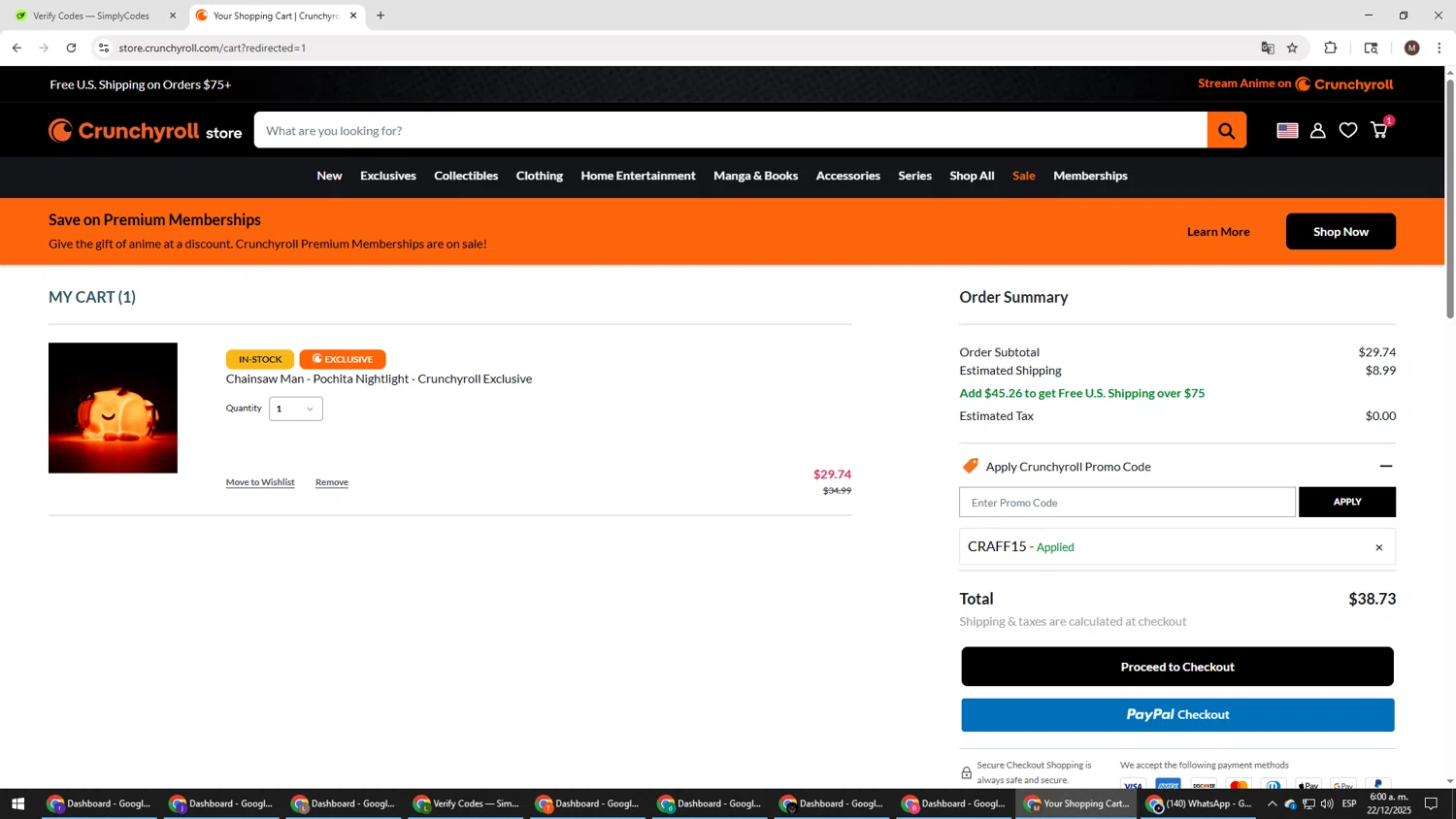Screen dimensions: 1456x819
Task: Open the Shop All menu
Action: pos(972,176)
